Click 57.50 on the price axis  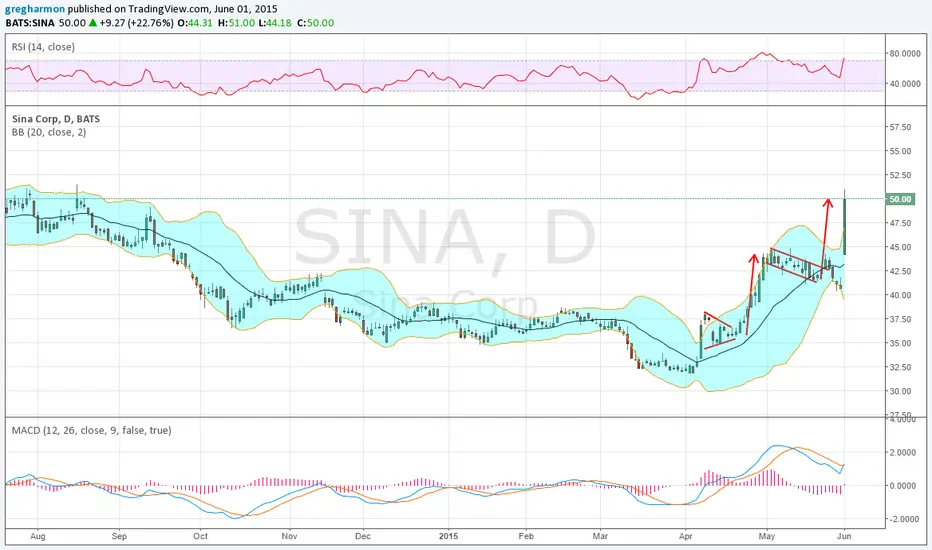click(x=900, y=127)
